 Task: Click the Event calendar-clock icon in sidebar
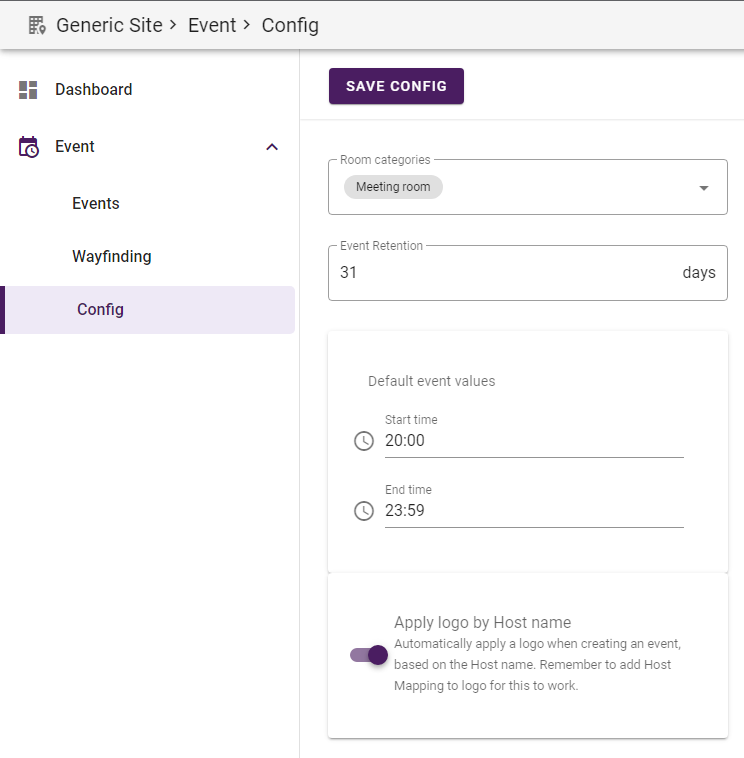click(x=28, y=147)
